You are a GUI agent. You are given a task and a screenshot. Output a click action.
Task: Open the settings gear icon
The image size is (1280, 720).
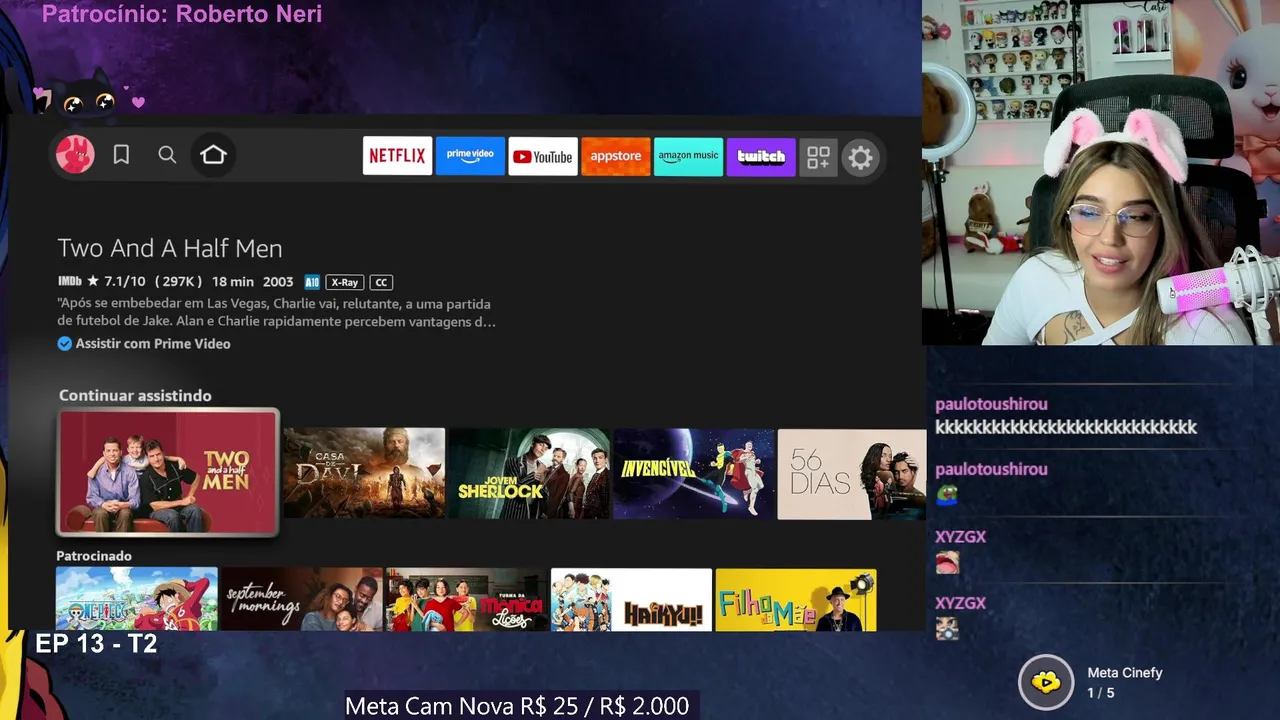pos(860,157)
